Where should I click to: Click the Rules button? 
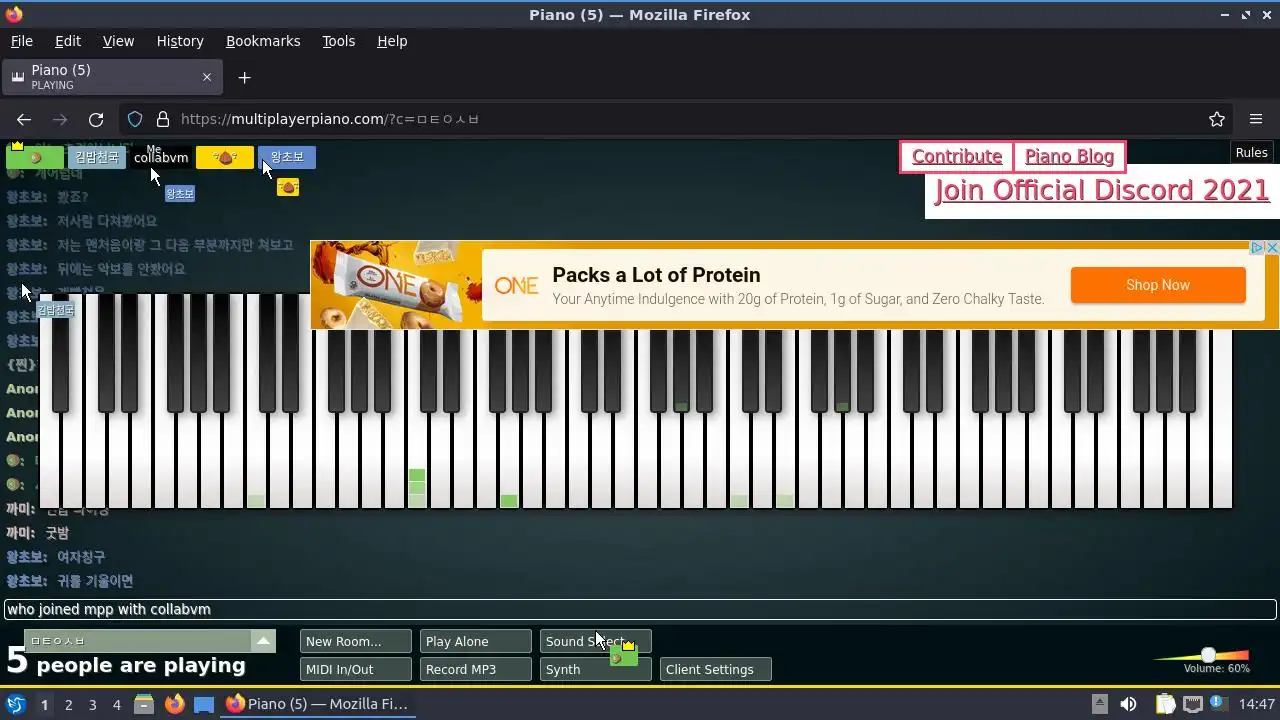1252,153
